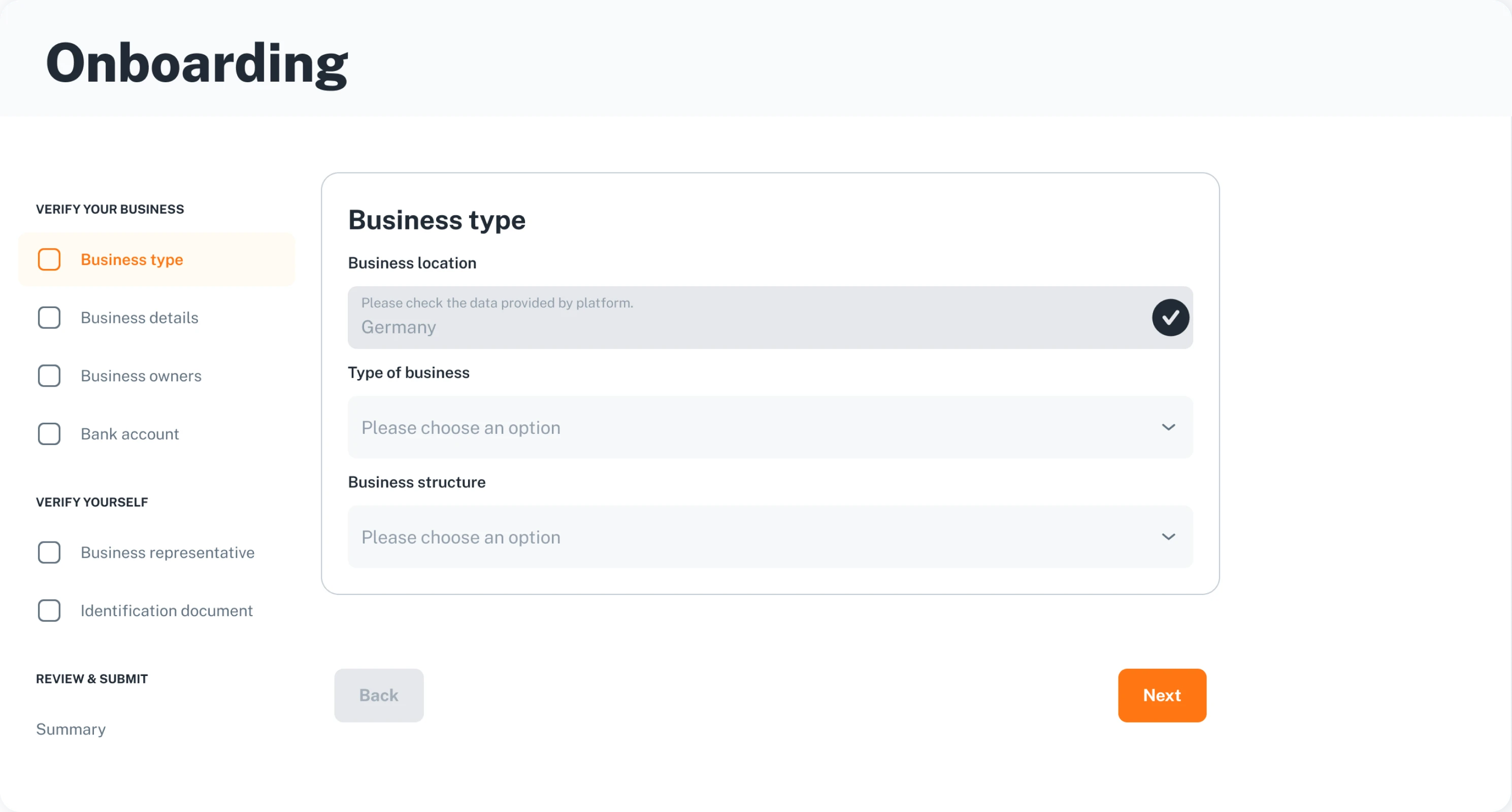This screenshot has height=812, width=1512.
Task: Go to the Business owners step
Action: point(141,376)
